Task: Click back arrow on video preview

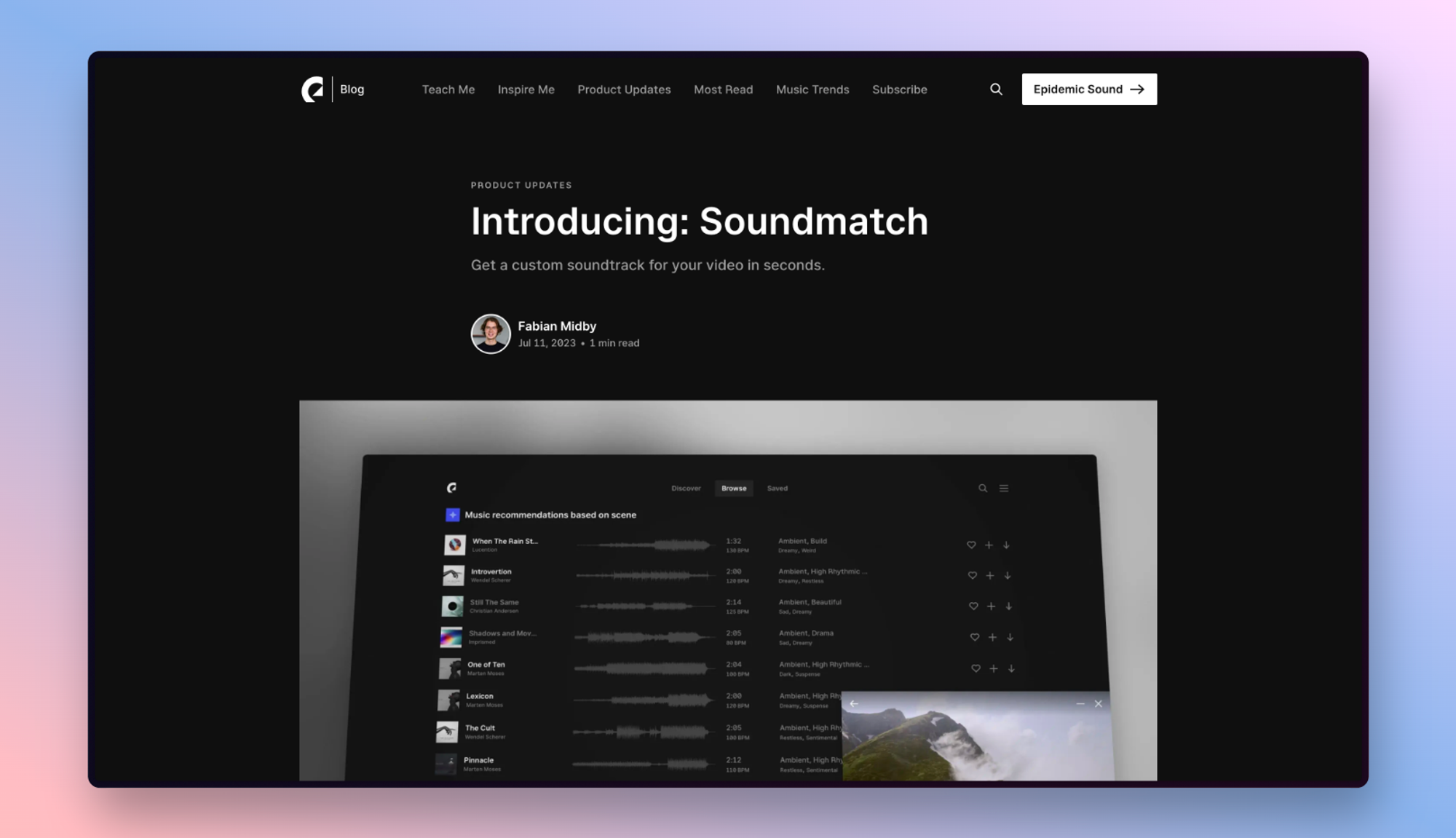Action: tap(854, 703)
